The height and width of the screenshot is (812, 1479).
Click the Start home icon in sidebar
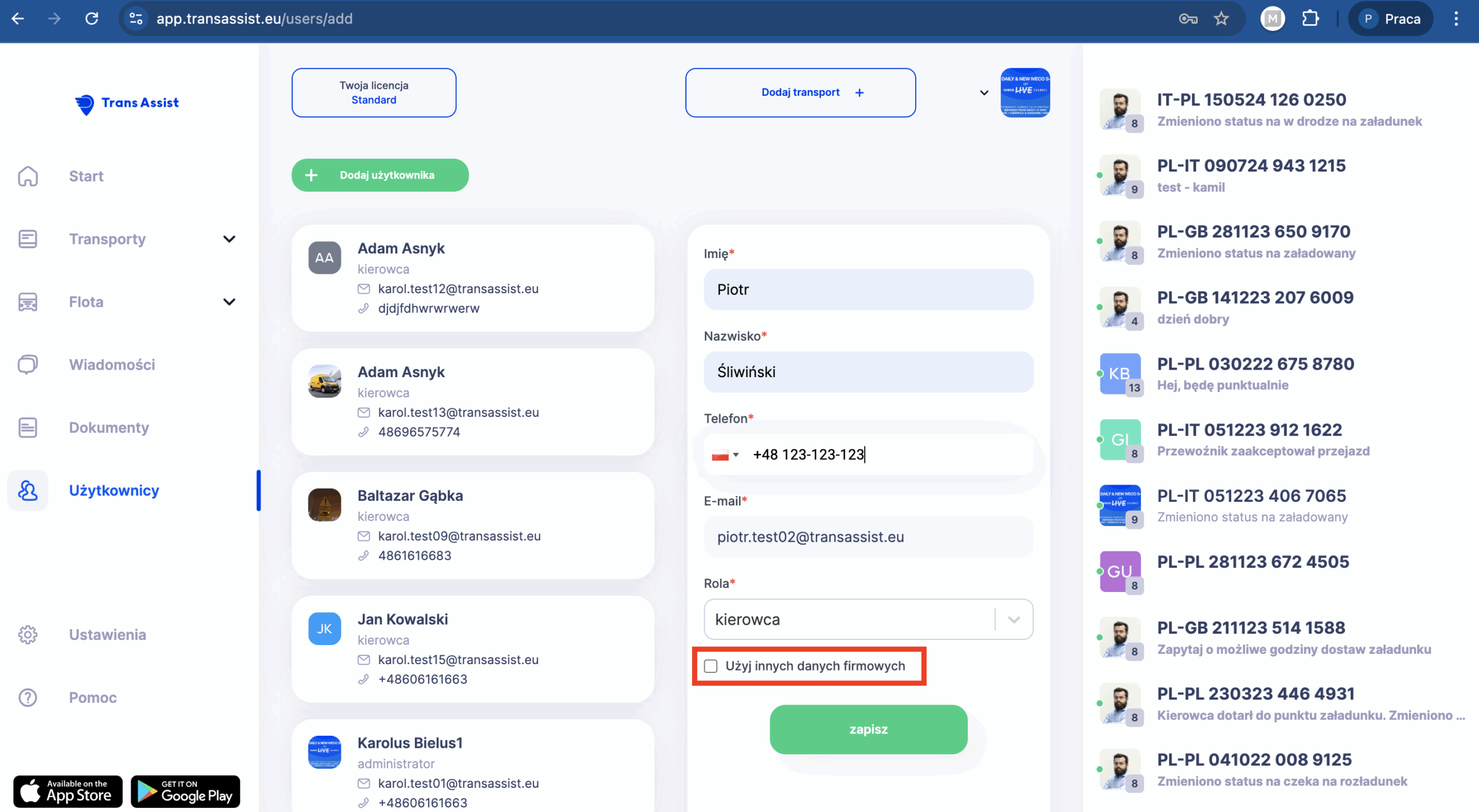pyautogui.click(x=28, y=176)
